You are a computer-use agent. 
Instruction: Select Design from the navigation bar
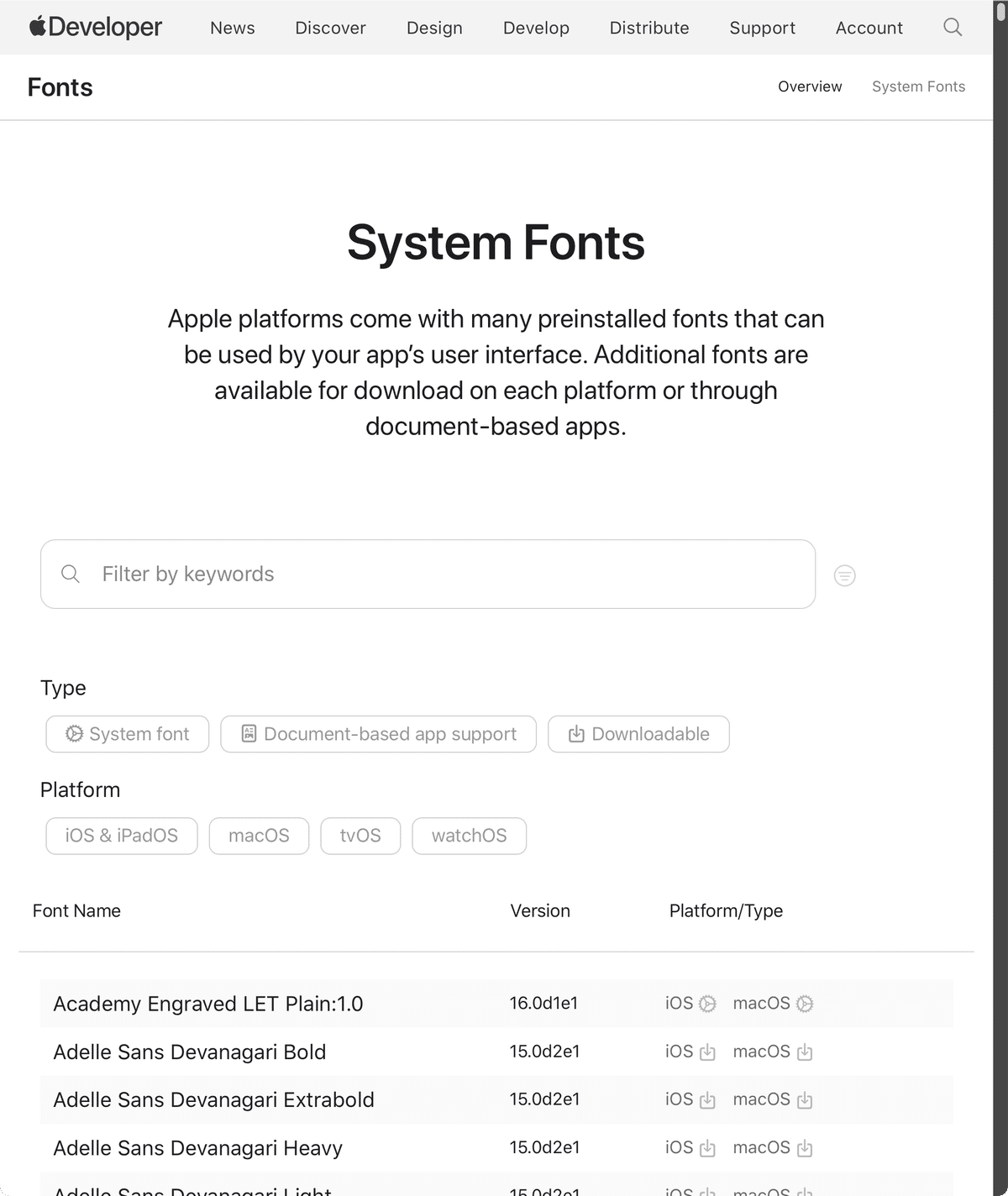coord(433,27)
